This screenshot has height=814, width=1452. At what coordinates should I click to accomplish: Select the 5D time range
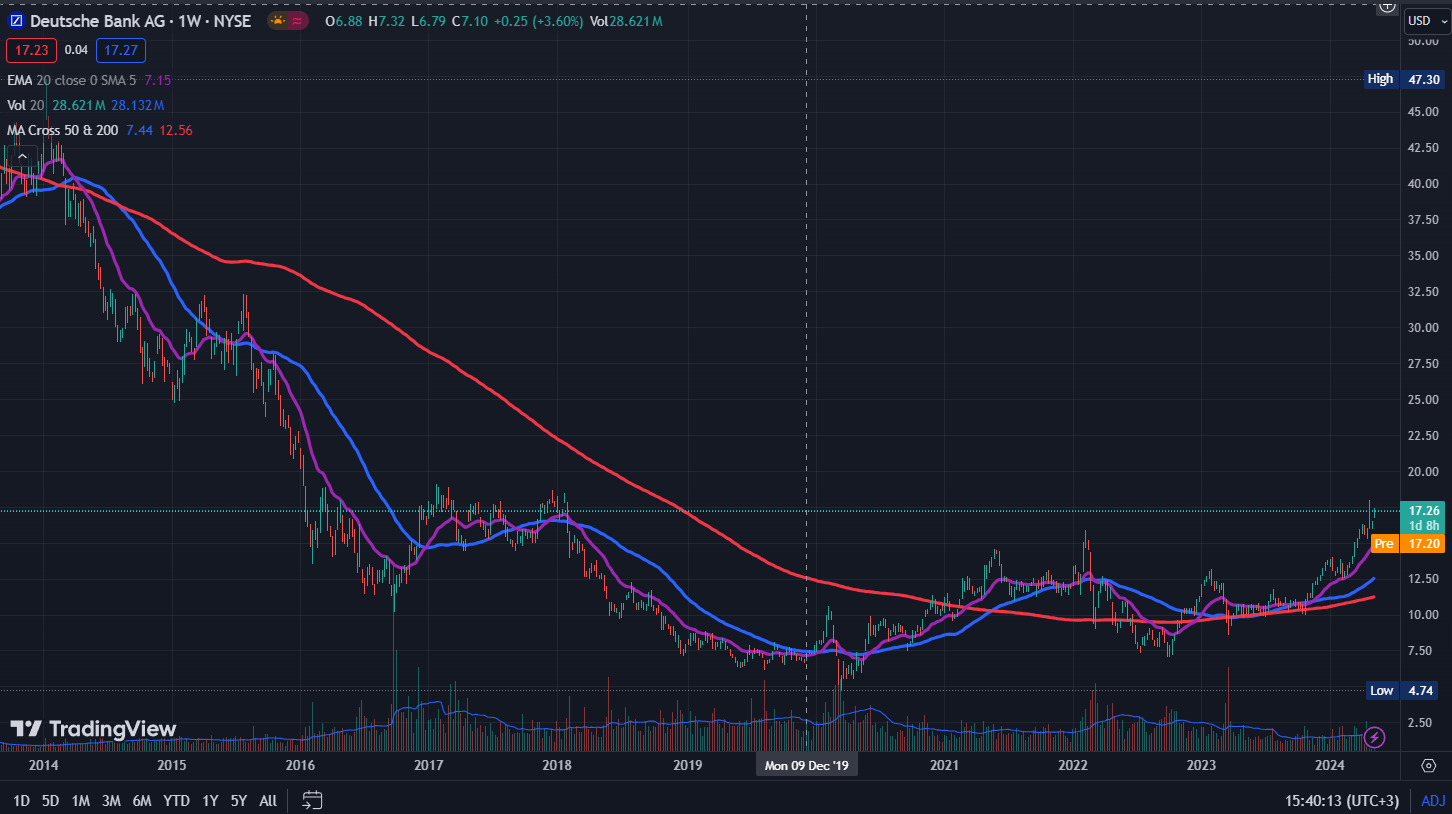tap(51, 800)
